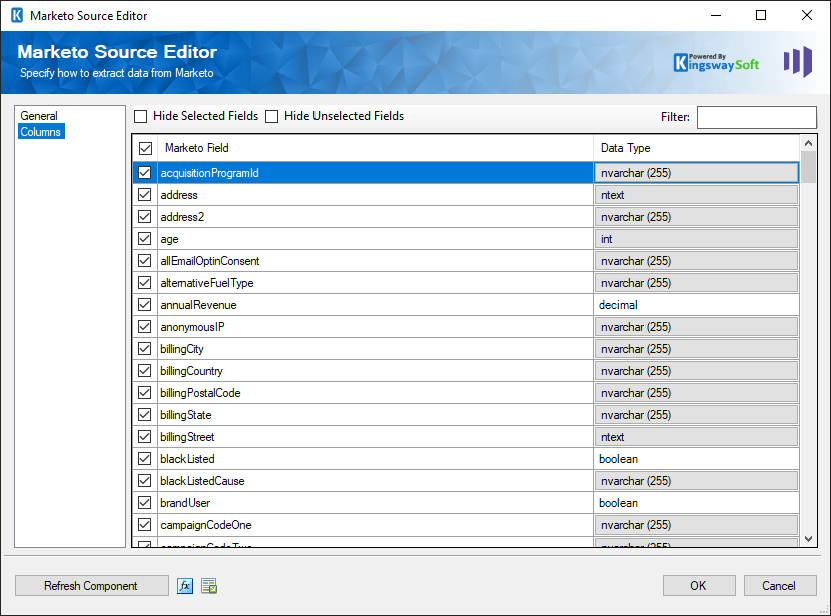The image size is (831, 616).
Task: Click the KingswaySoft app icon in the title bar
Action: (16, 15)
